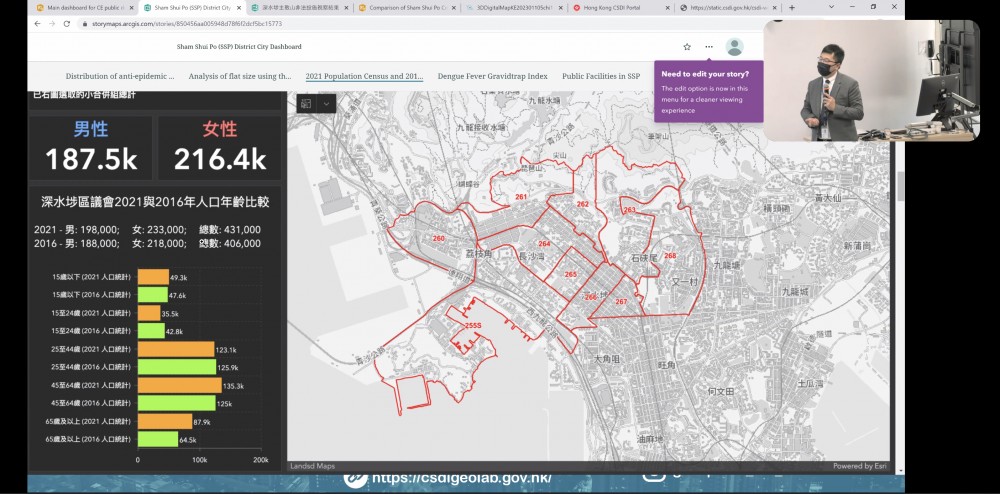
Task: Open the user profile avatar
Action: [x=734, y=47]
